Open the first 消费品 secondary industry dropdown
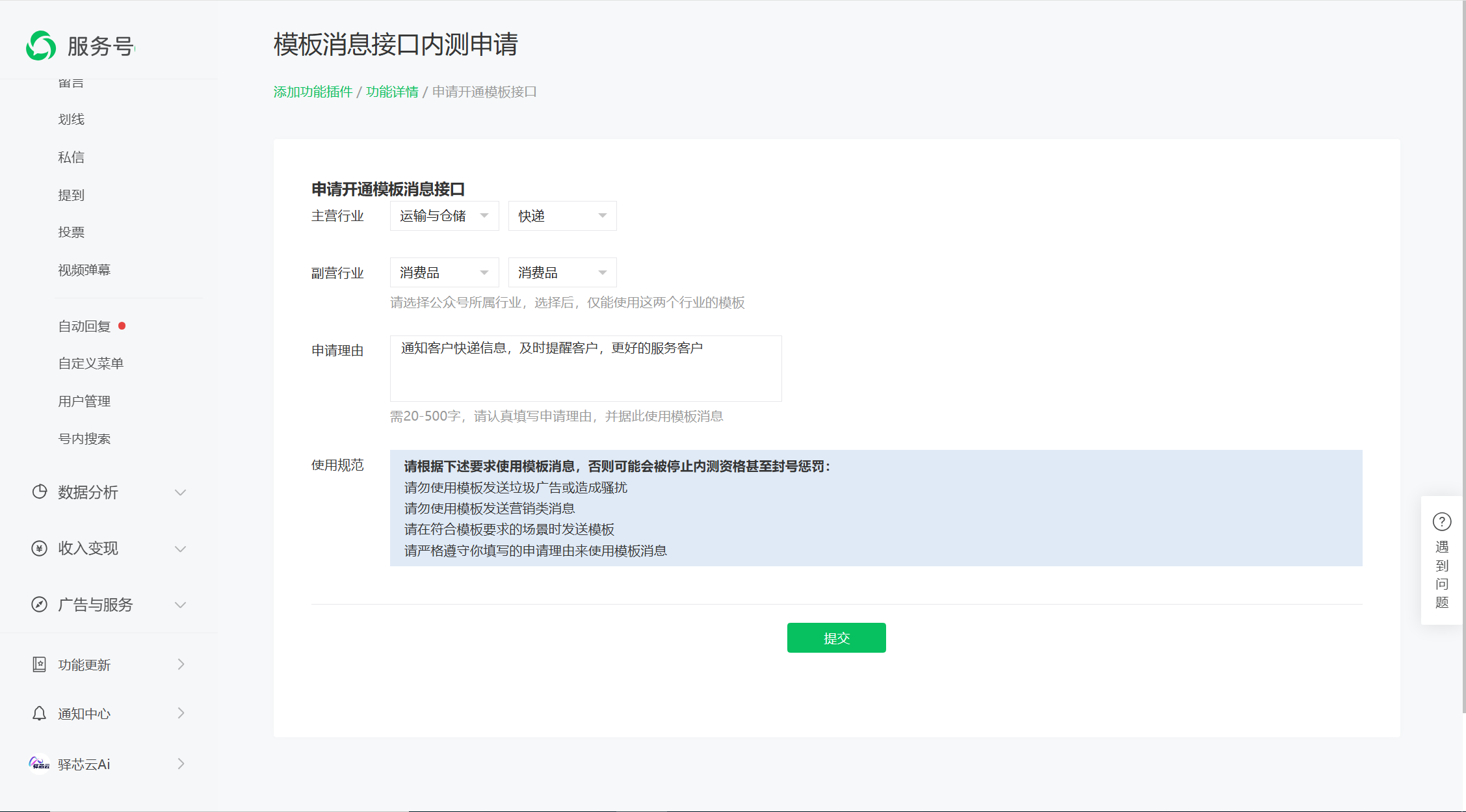Image resolution: width=1466 pixels, height=812 pixels. coord(444,272)
